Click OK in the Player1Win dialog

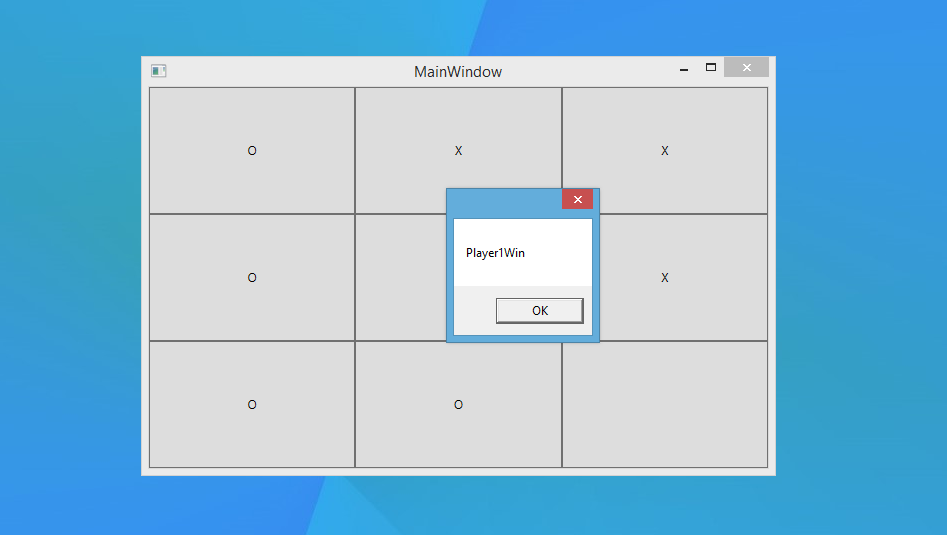[x=539, y=310]
